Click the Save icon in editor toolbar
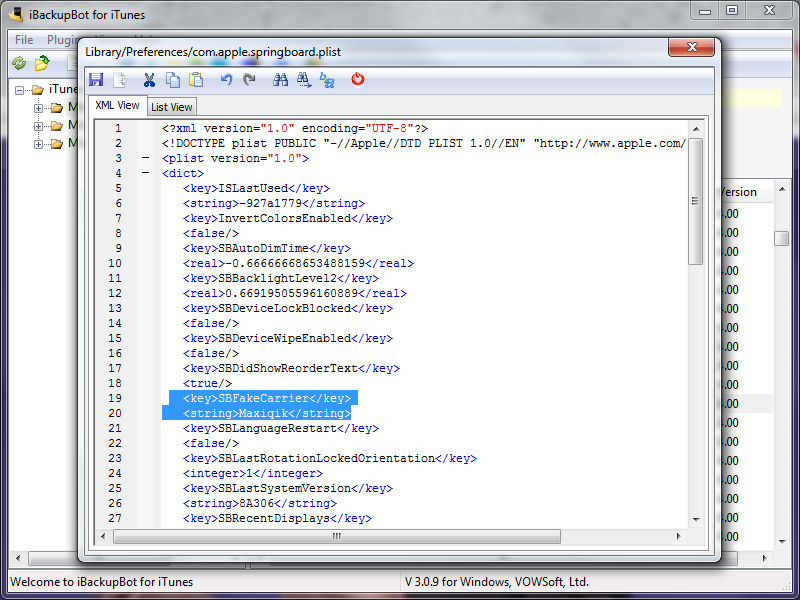The image size is (800, 600). point(96,80)
